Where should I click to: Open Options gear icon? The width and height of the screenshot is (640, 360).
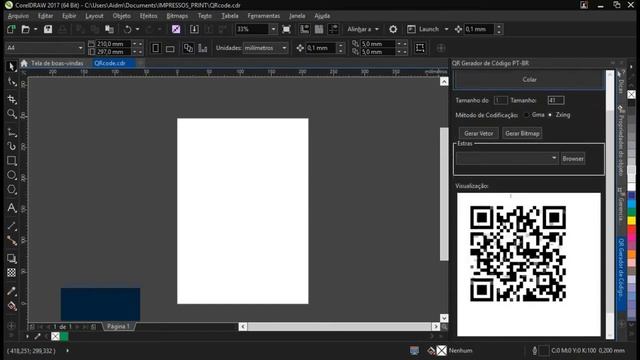pyautogui.click(x=393, y=29)
